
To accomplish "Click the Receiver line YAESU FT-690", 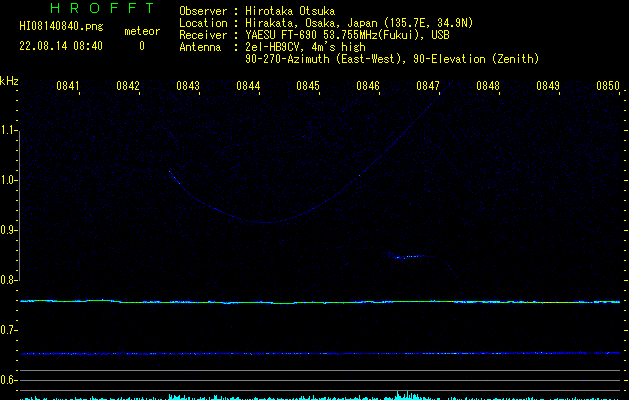I will 347,35.
